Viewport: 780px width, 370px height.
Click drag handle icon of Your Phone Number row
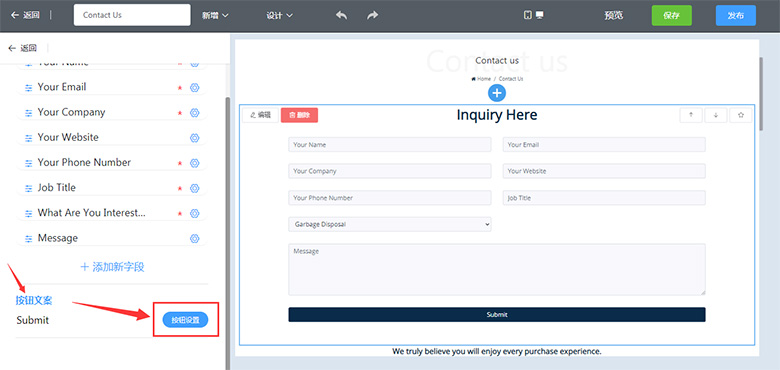click(x=29, y=164)
